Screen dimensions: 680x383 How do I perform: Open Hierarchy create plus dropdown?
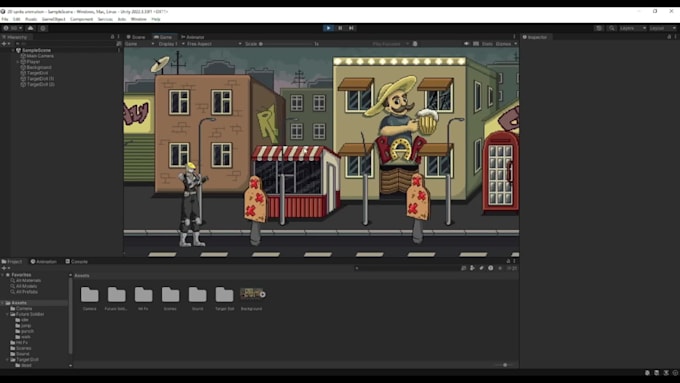6,44
